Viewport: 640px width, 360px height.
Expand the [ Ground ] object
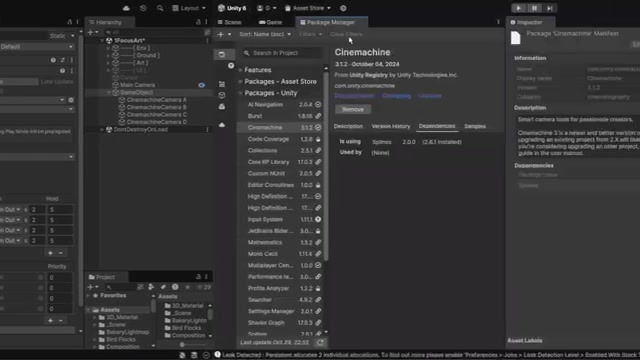pyautogui.click(x=108, y=56)
